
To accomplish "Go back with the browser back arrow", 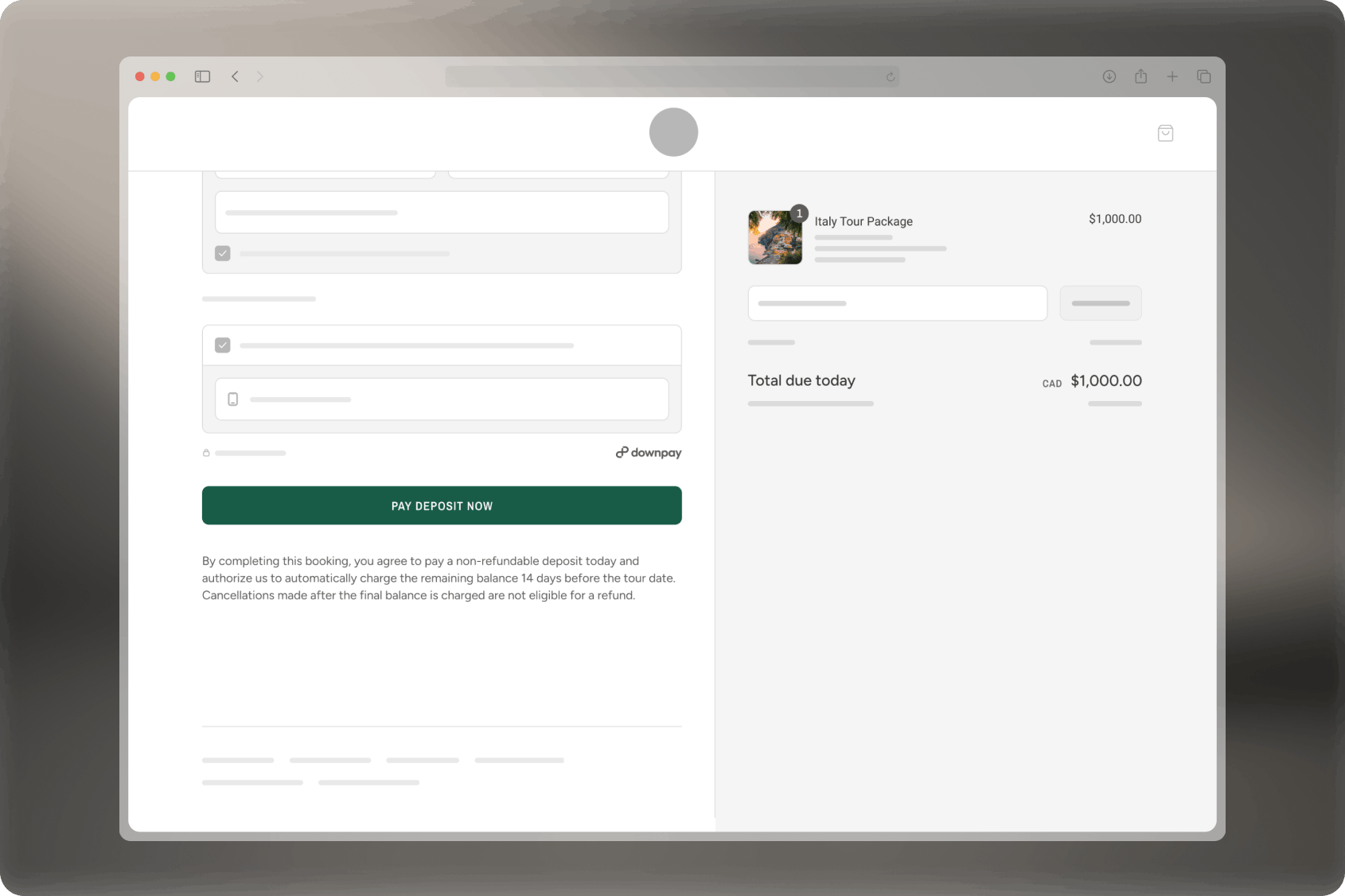I will (235, 76).
